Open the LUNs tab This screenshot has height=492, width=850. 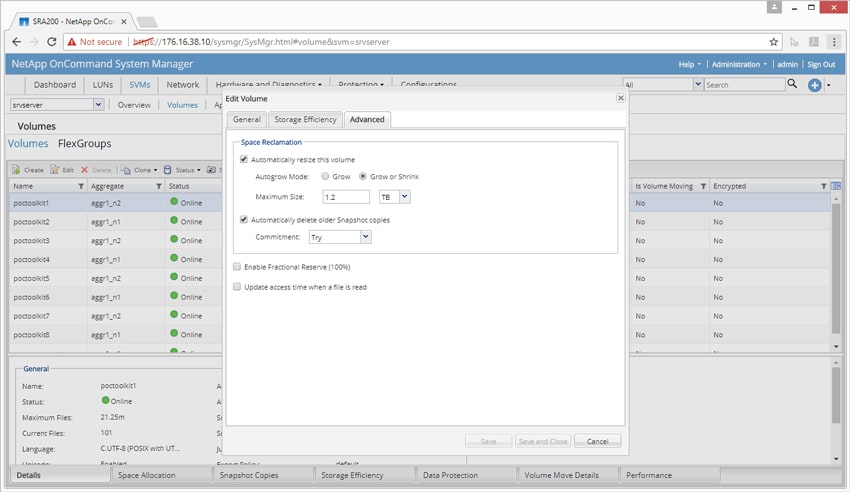102,85
